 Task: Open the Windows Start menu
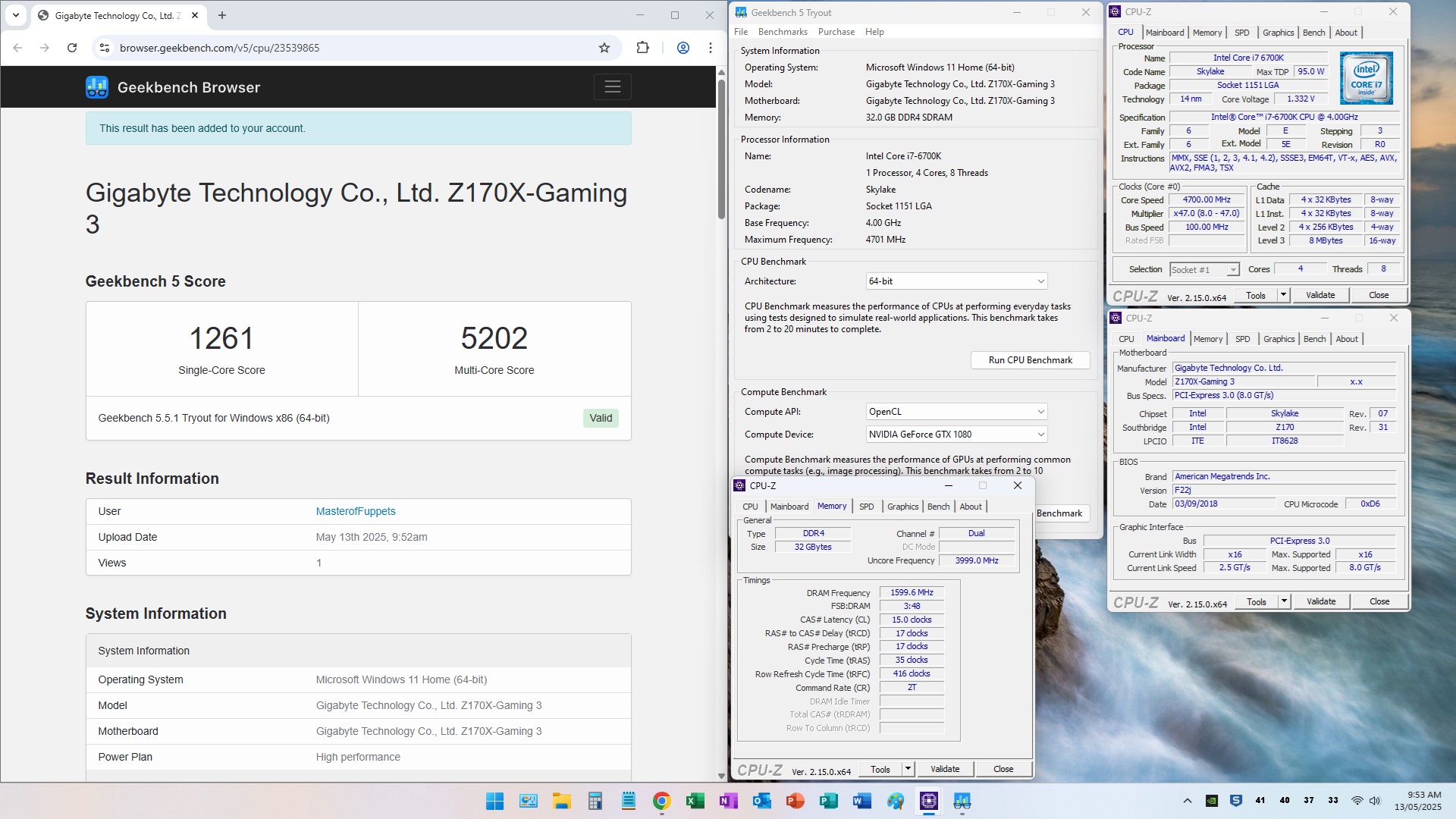(494, 801)
